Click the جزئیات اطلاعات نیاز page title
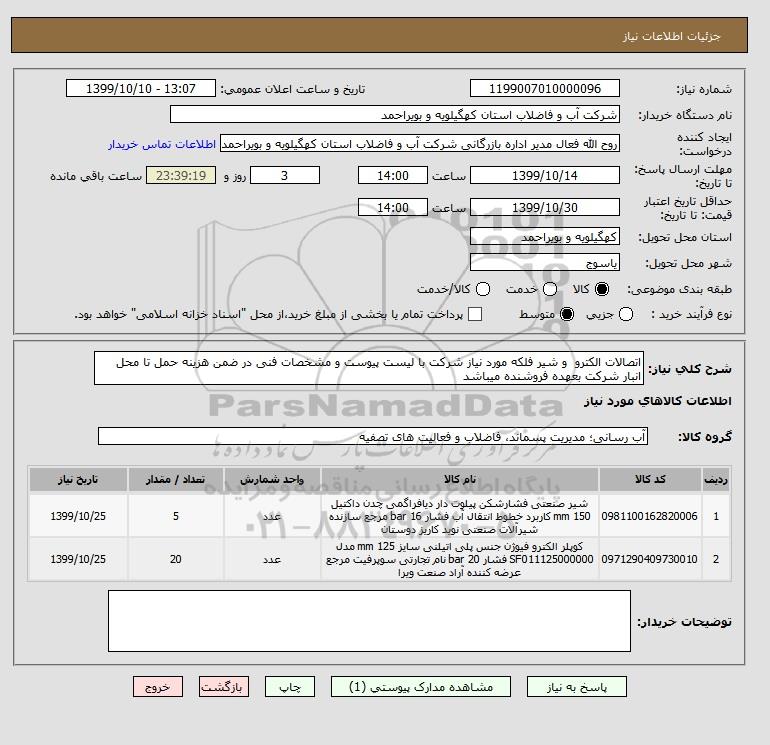770x745 pixels. (x=671, y=36)
